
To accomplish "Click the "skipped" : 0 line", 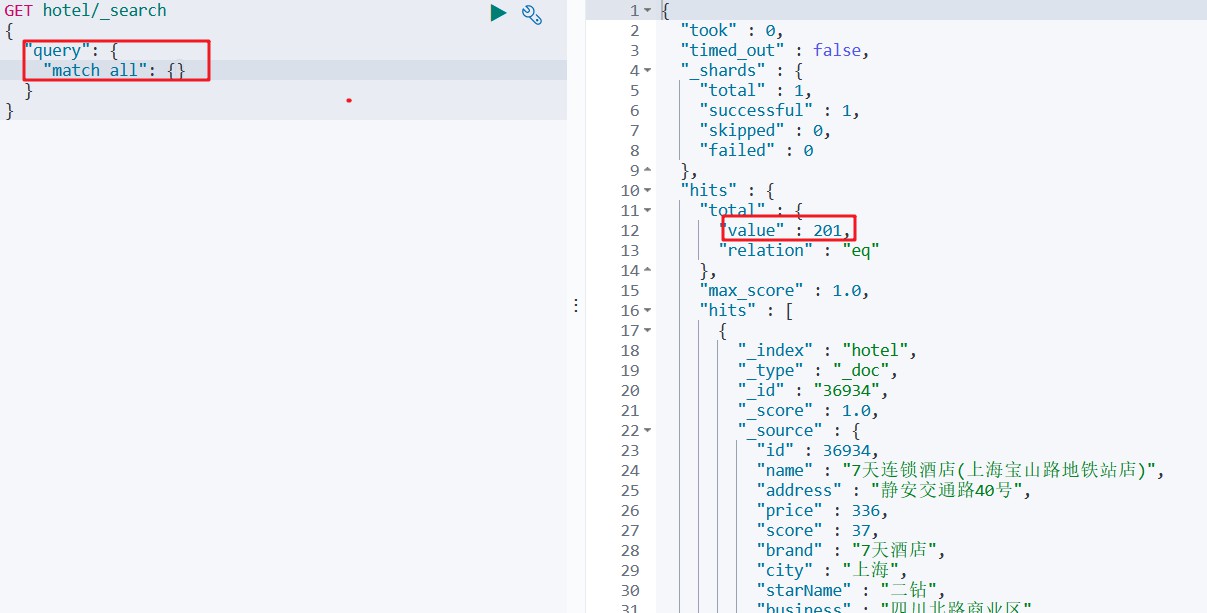I will pyautogui.click(x=765, y=130).
